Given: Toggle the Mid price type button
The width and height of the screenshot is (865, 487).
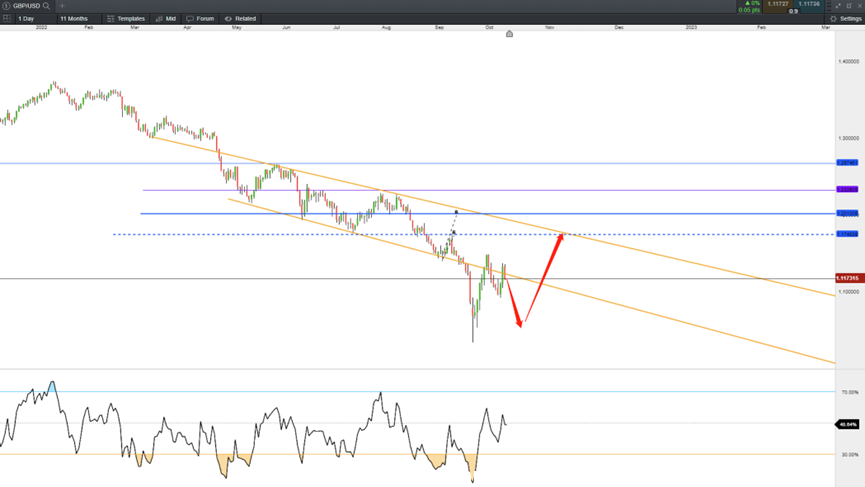Looking at the screenshot, I should point(165,18).
